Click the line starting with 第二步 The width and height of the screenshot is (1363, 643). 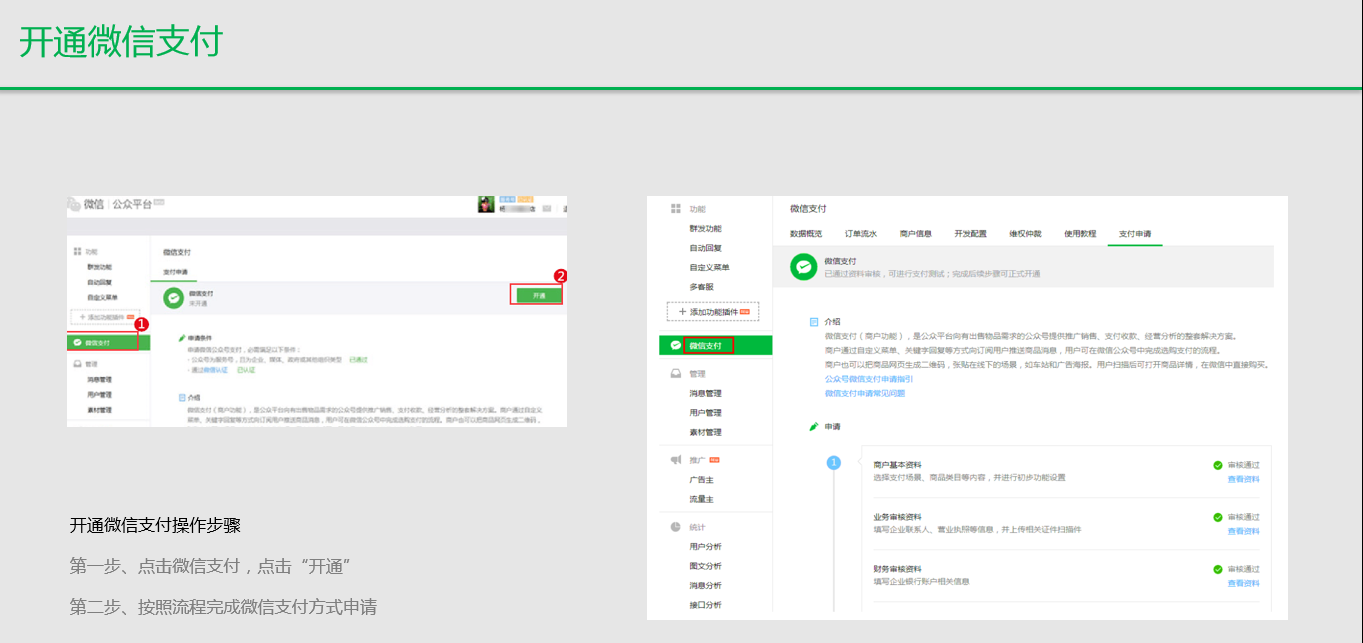(x=223, y=607)
